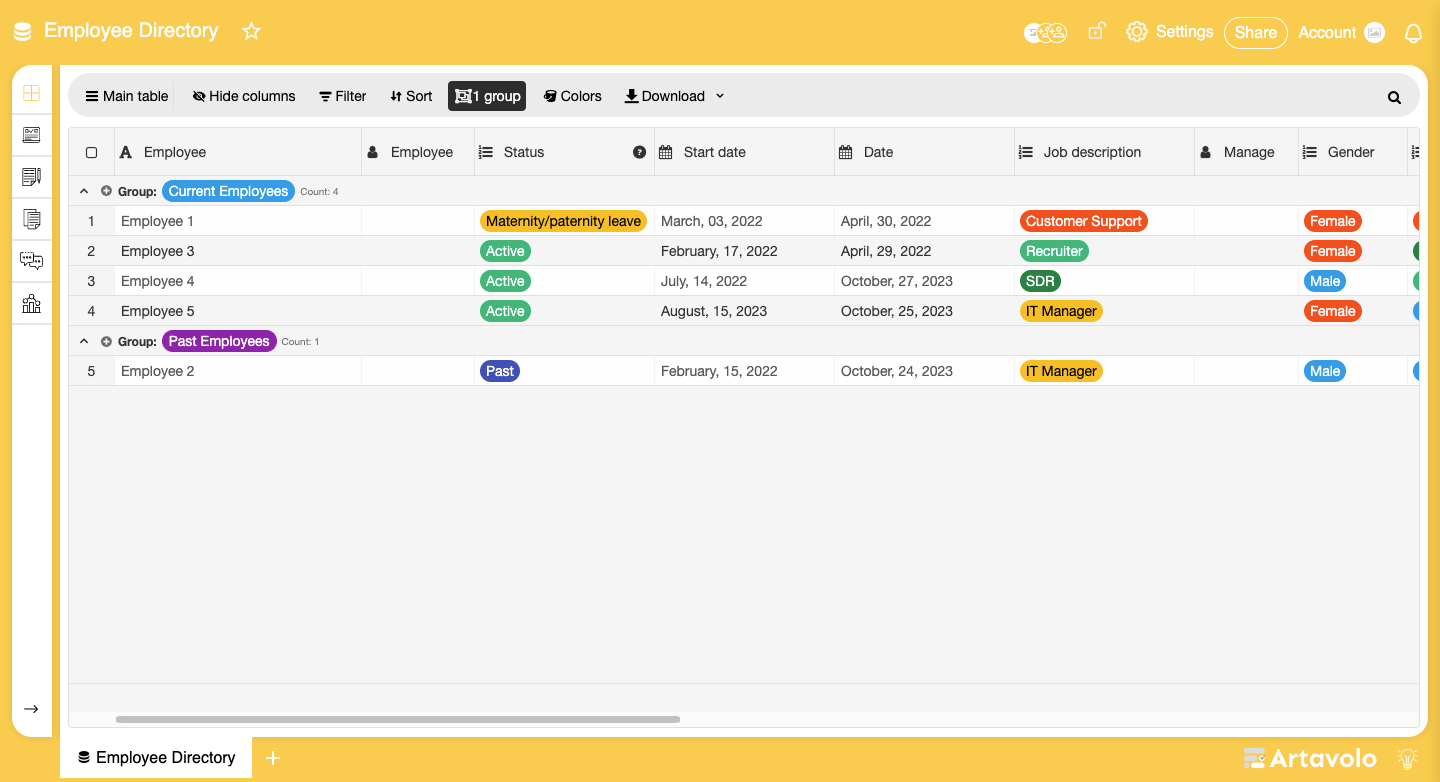Click the Employee 1 name cell

coord(238,221)
